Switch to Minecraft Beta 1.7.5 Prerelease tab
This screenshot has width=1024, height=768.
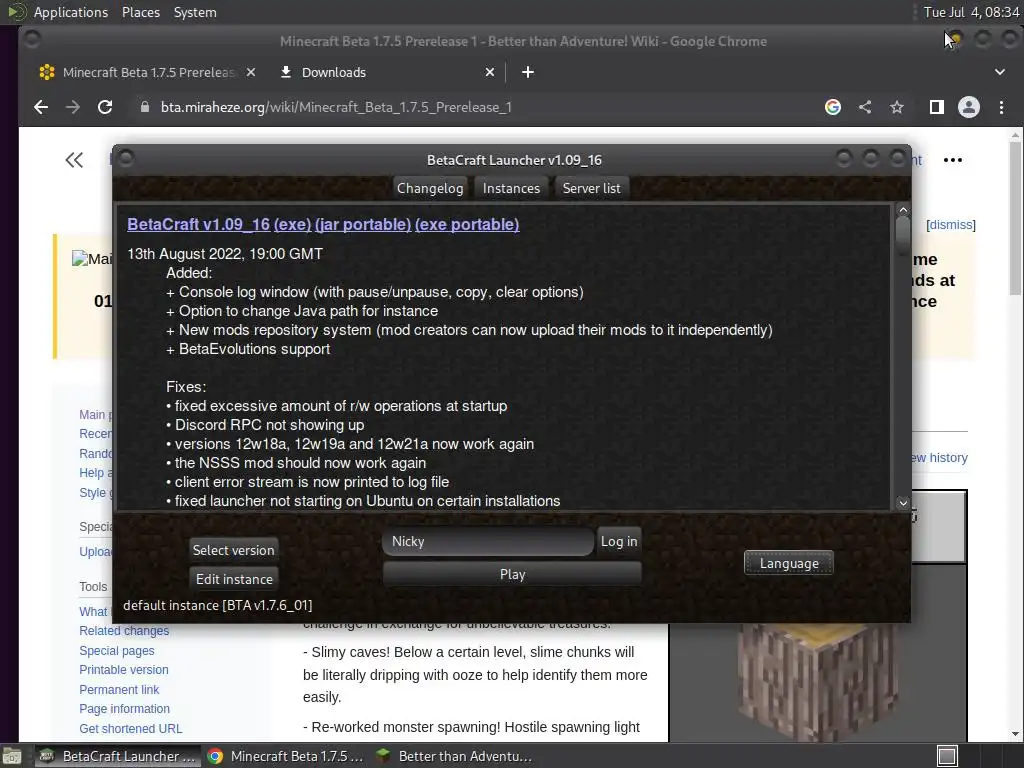point(148,72)
